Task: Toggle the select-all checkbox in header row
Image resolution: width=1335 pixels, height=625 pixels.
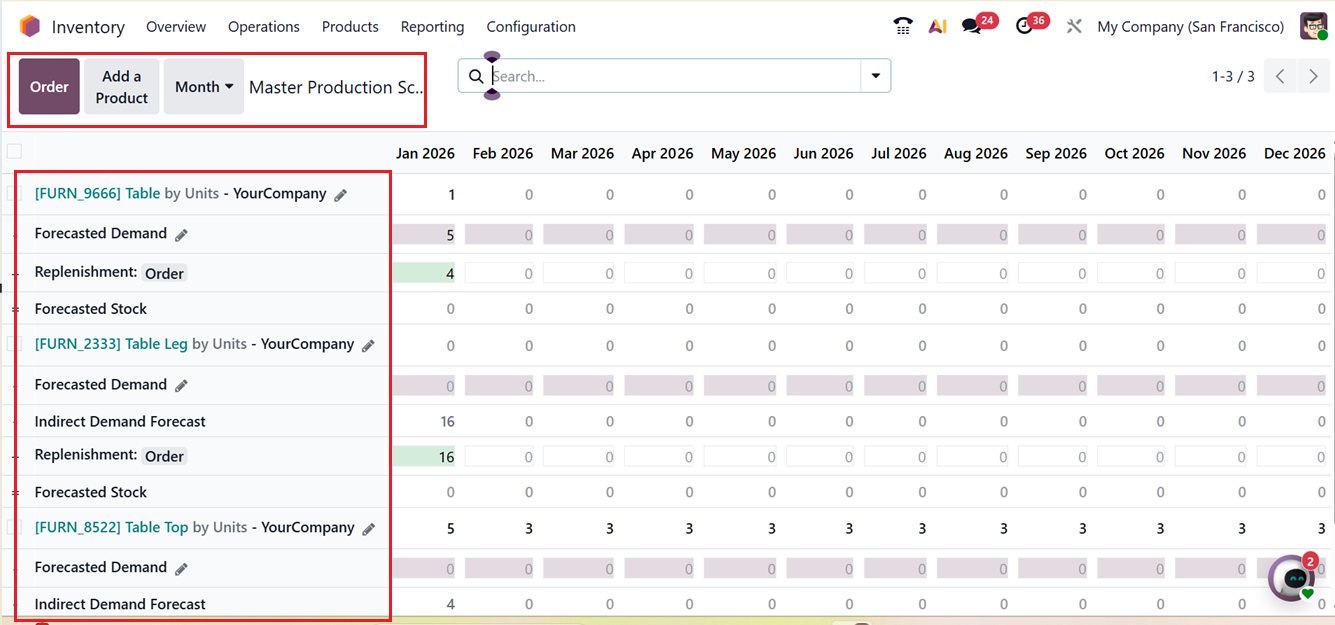Action: coord(14,151)
